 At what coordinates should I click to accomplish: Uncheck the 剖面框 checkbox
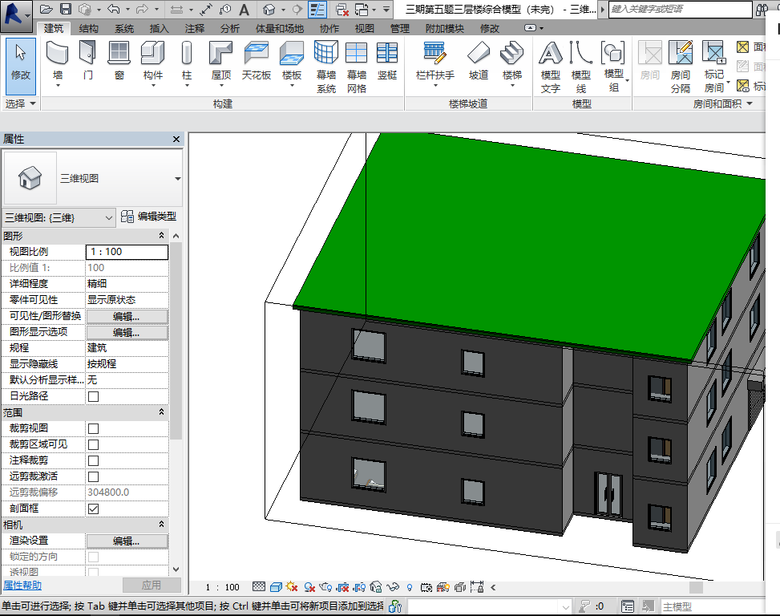tap(93, 508)
